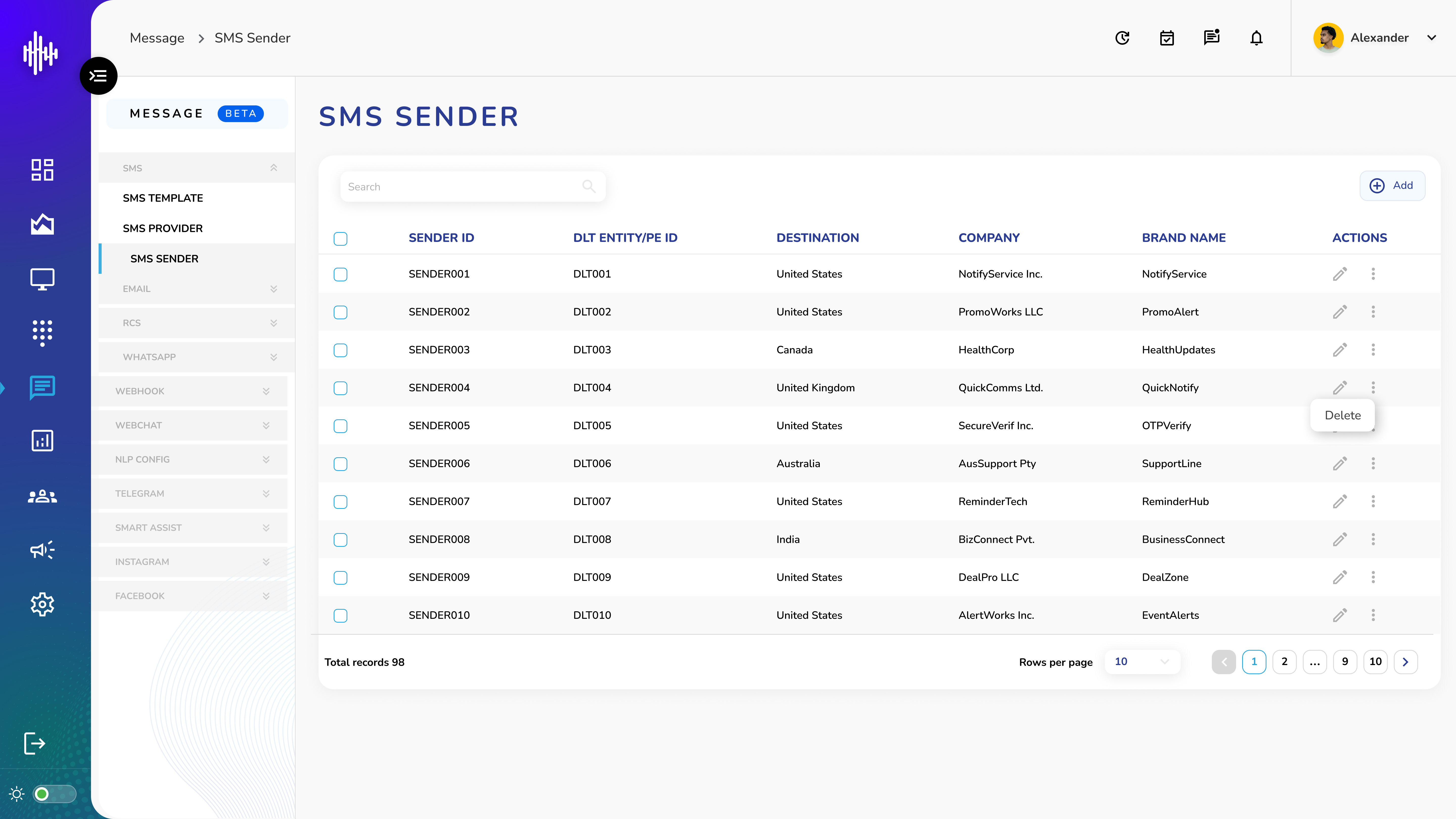Collapse the SMS section

pos(197,168)
